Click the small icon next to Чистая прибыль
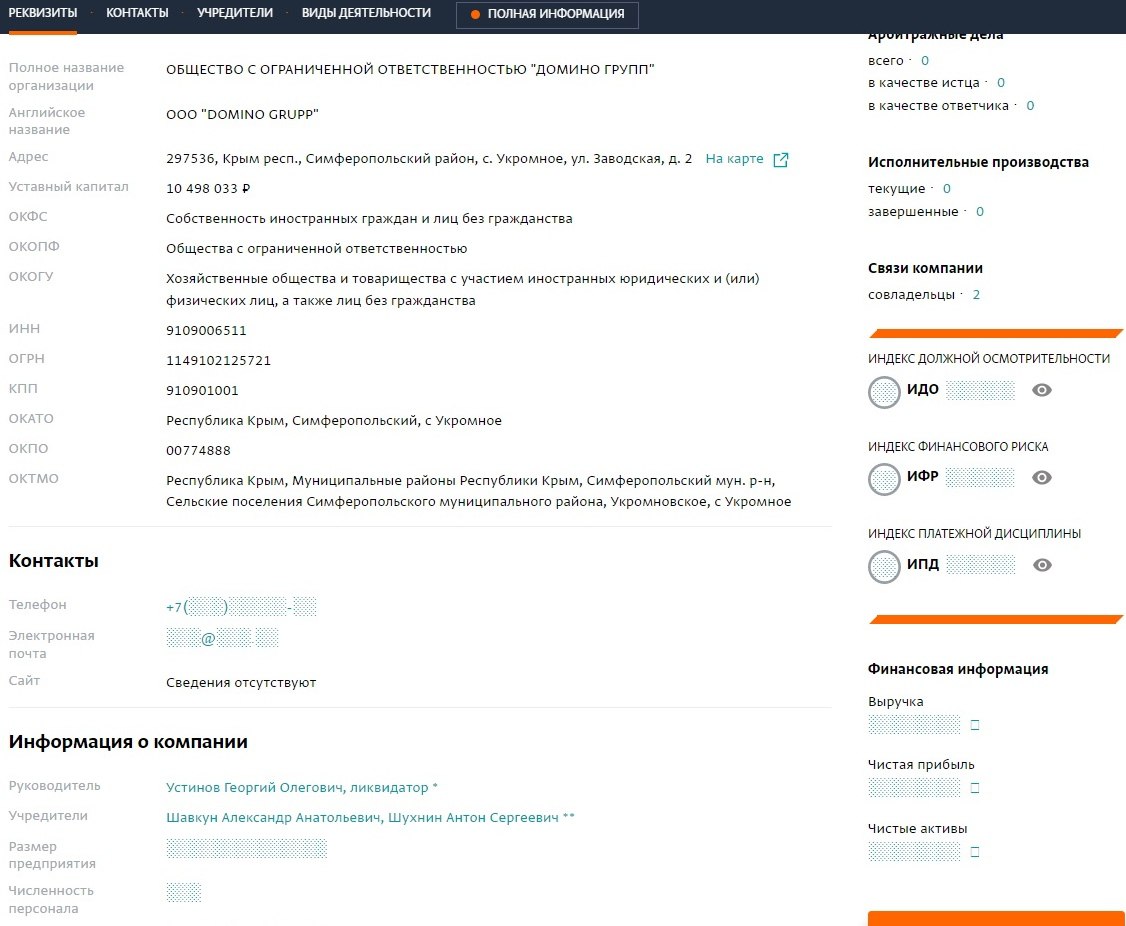The width and height of the screenshot is (1126, 926). coord(975,788)
